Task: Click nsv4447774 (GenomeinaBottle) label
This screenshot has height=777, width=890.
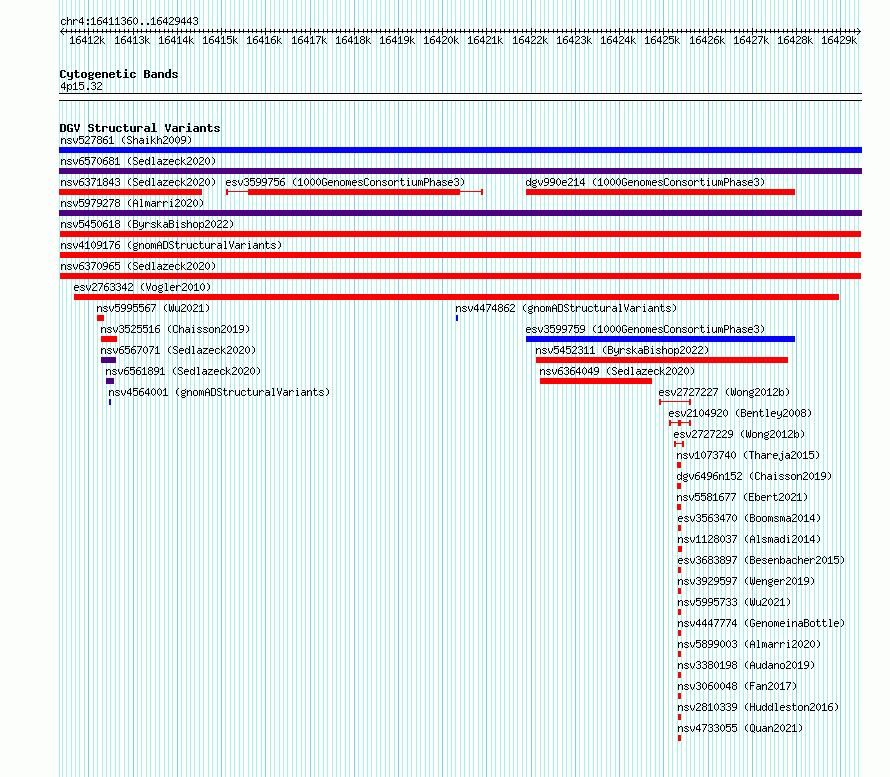Action: point(761,623)
